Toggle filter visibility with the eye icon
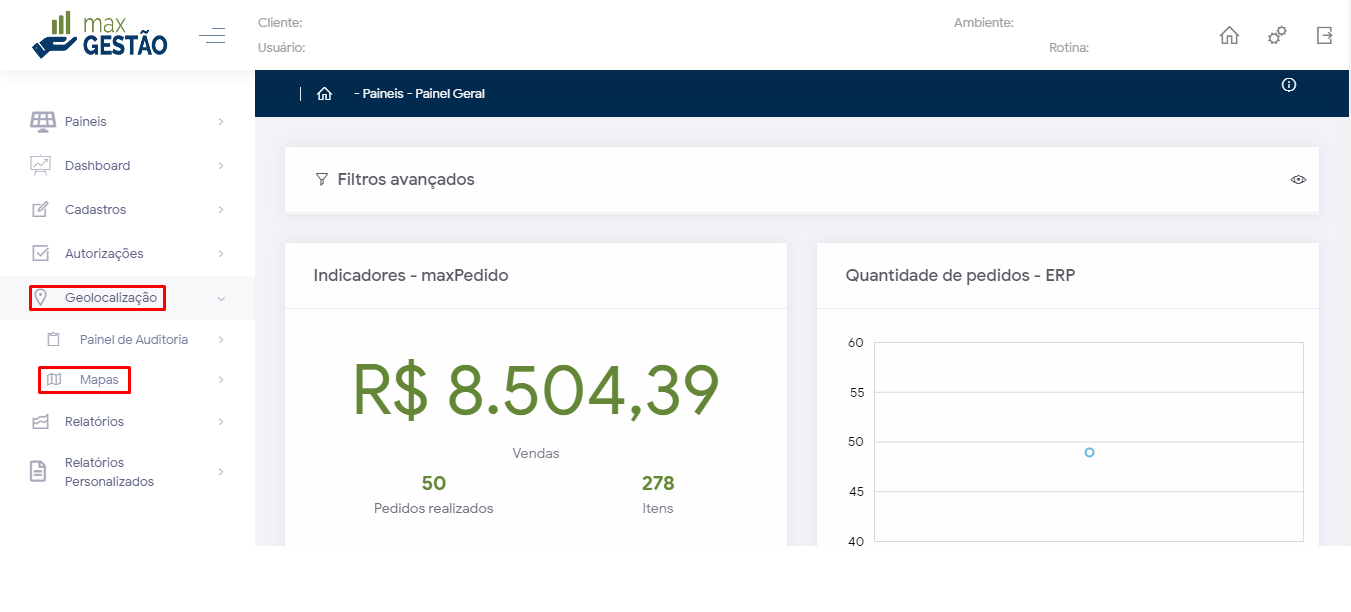This screenshot has height=612, width=1351. click(1298, 180)
